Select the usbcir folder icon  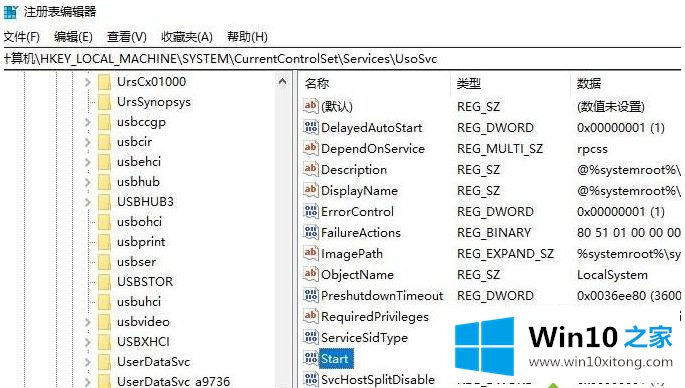[x=104, y=142]
